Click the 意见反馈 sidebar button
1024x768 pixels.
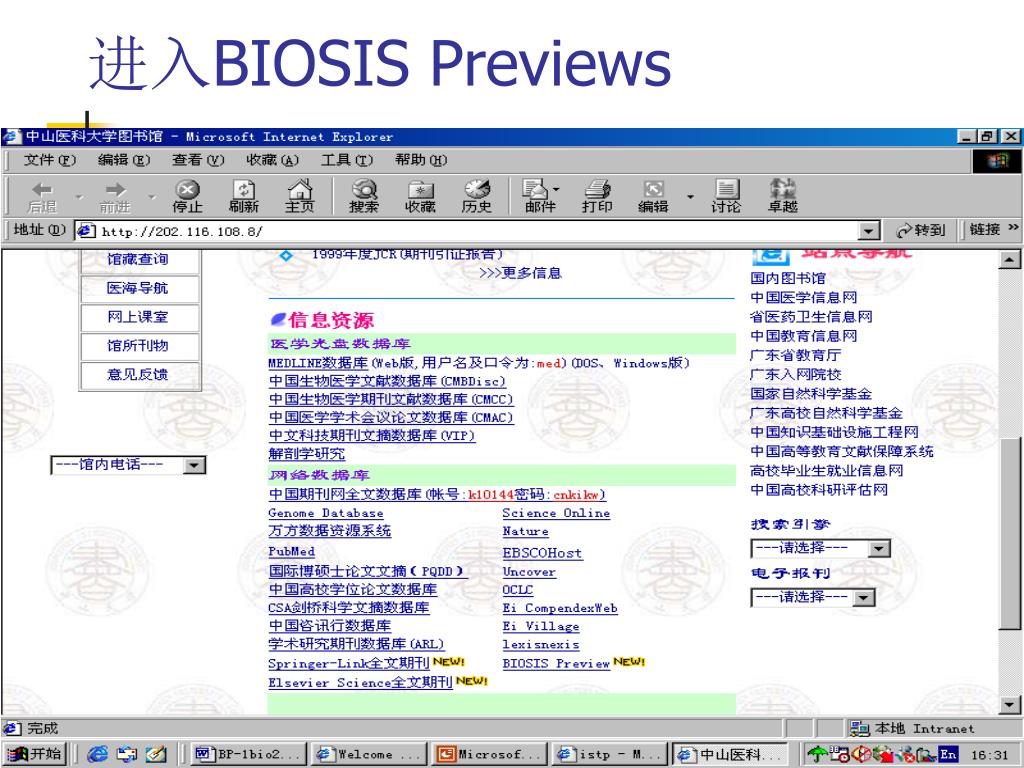click(x=139, y=374)
